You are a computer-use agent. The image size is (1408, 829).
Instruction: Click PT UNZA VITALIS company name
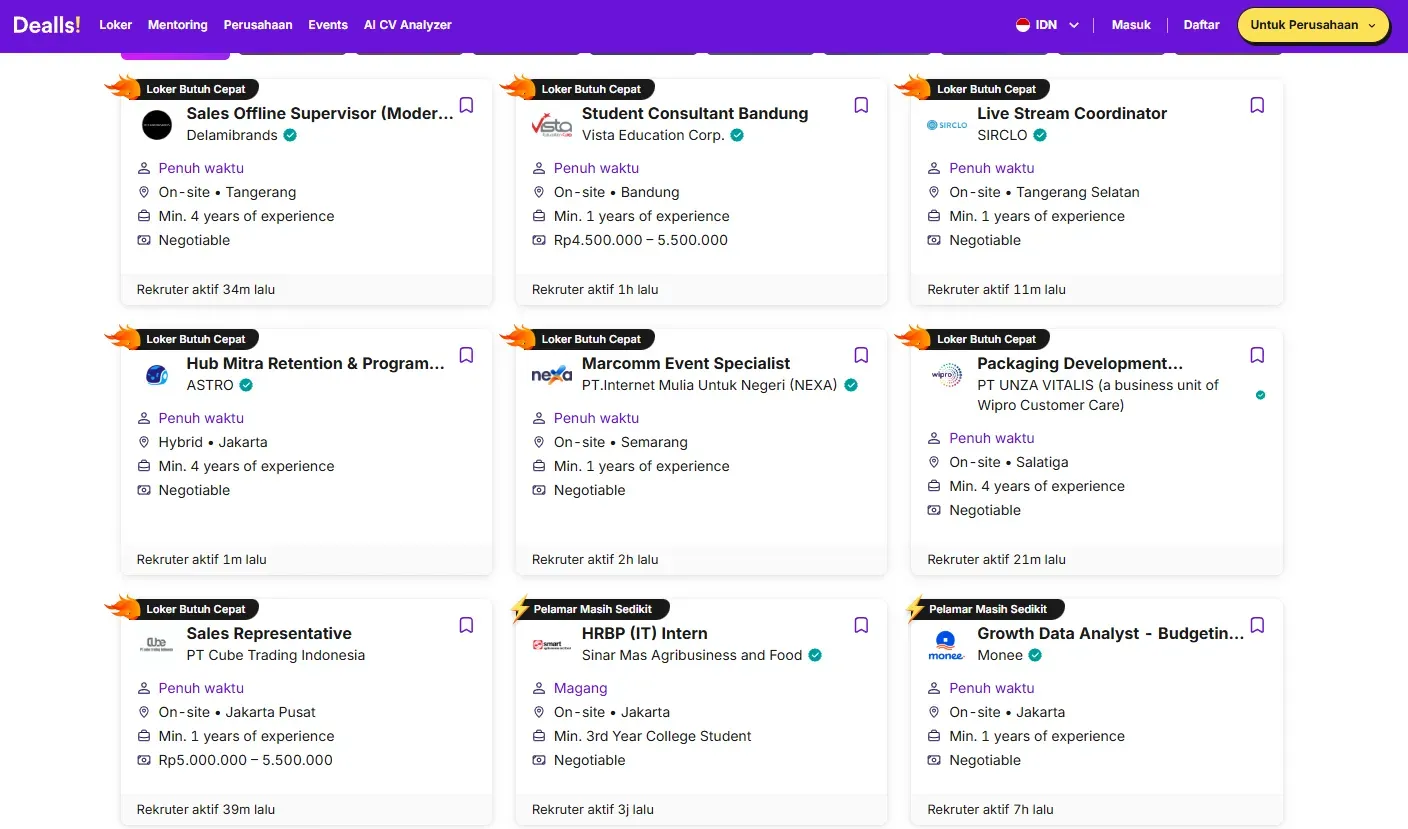(x=1098, y=395)
